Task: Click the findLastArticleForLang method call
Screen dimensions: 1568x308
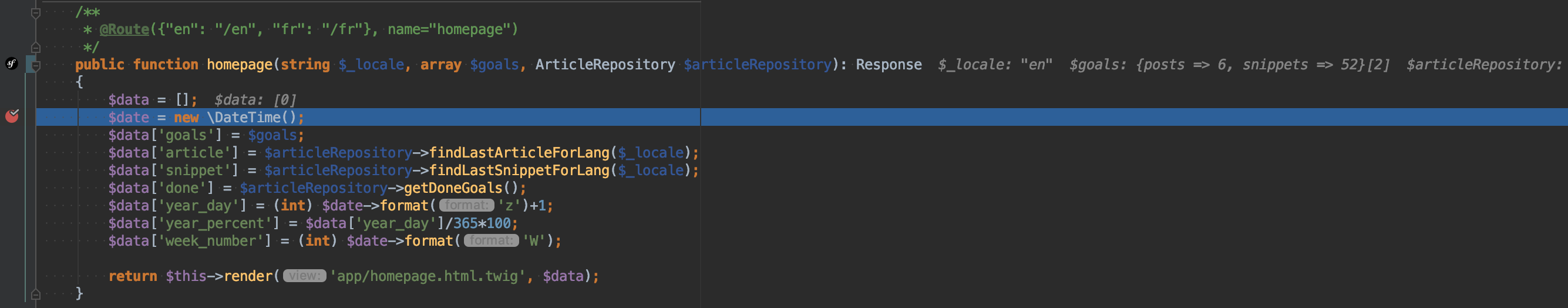Action: coord(519,152)
